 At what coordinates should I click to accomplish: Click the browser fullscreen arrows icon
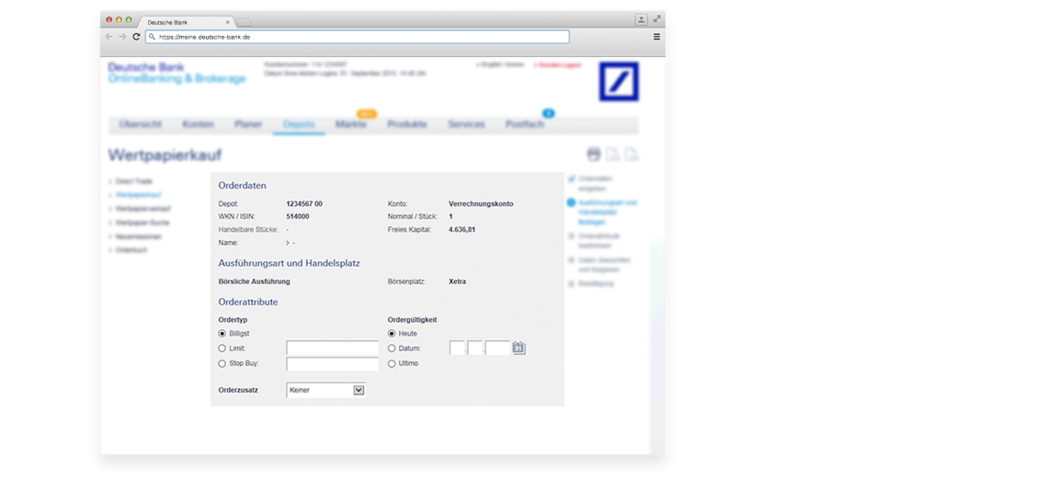point(657,19)
